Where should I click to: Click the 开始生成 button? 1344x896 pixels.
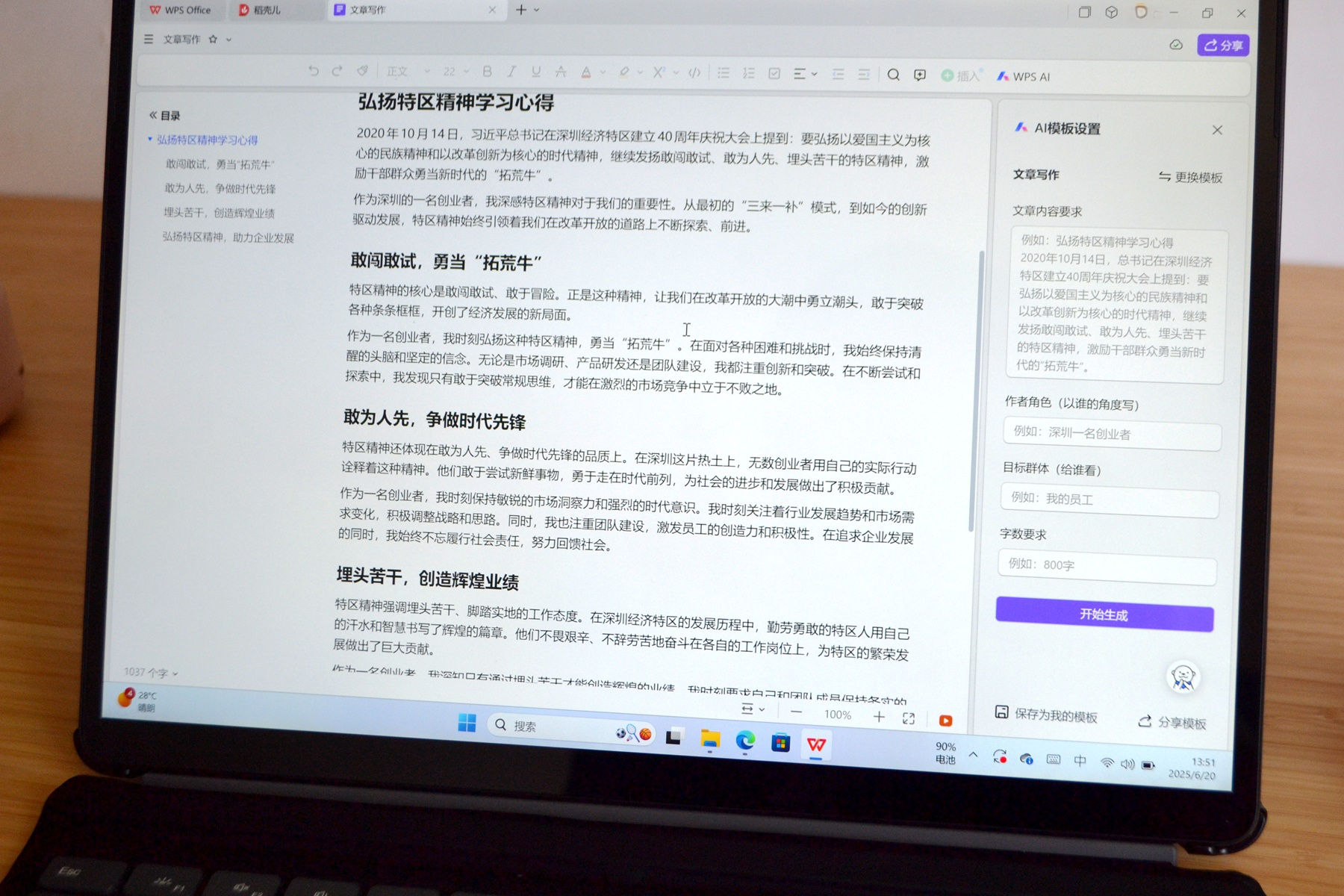tap(1104, 615)
